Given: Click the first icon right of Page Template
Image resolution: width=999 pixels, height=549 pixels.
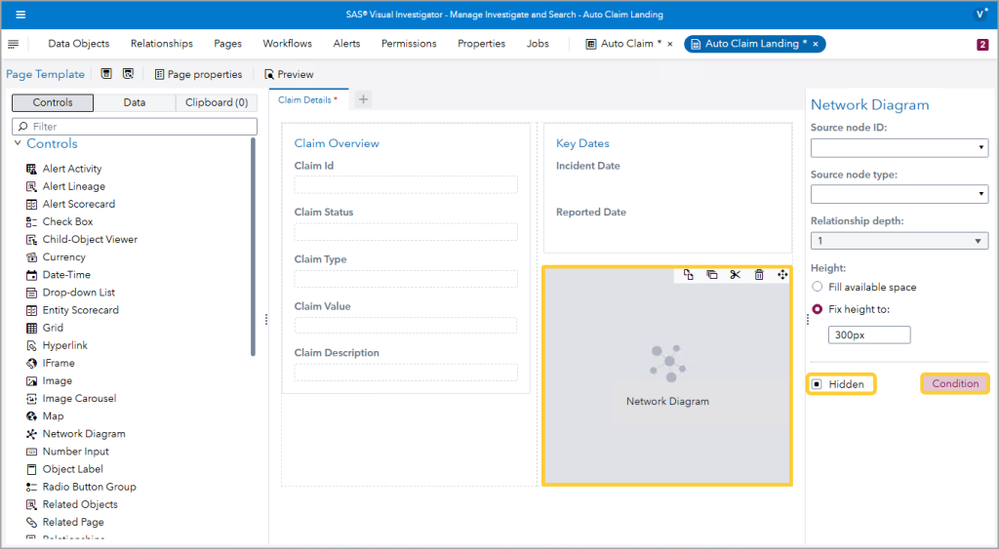Looking at the screenshot, I should 107,74.
